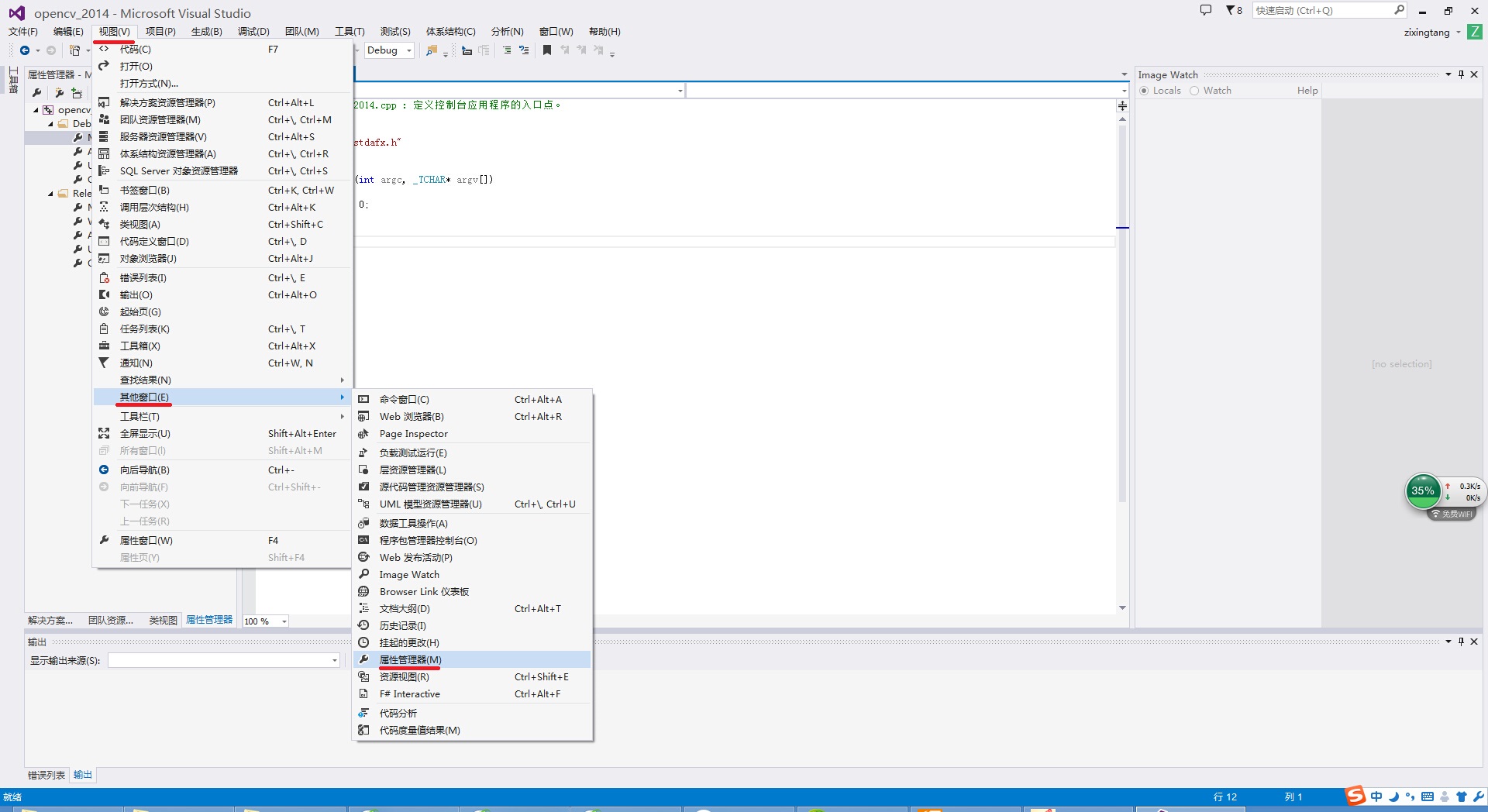This screenshot has height=812, width=1488.
Task: Click the Team Explorer (团队资源管理器) icon
Action: tap(104, 119)
